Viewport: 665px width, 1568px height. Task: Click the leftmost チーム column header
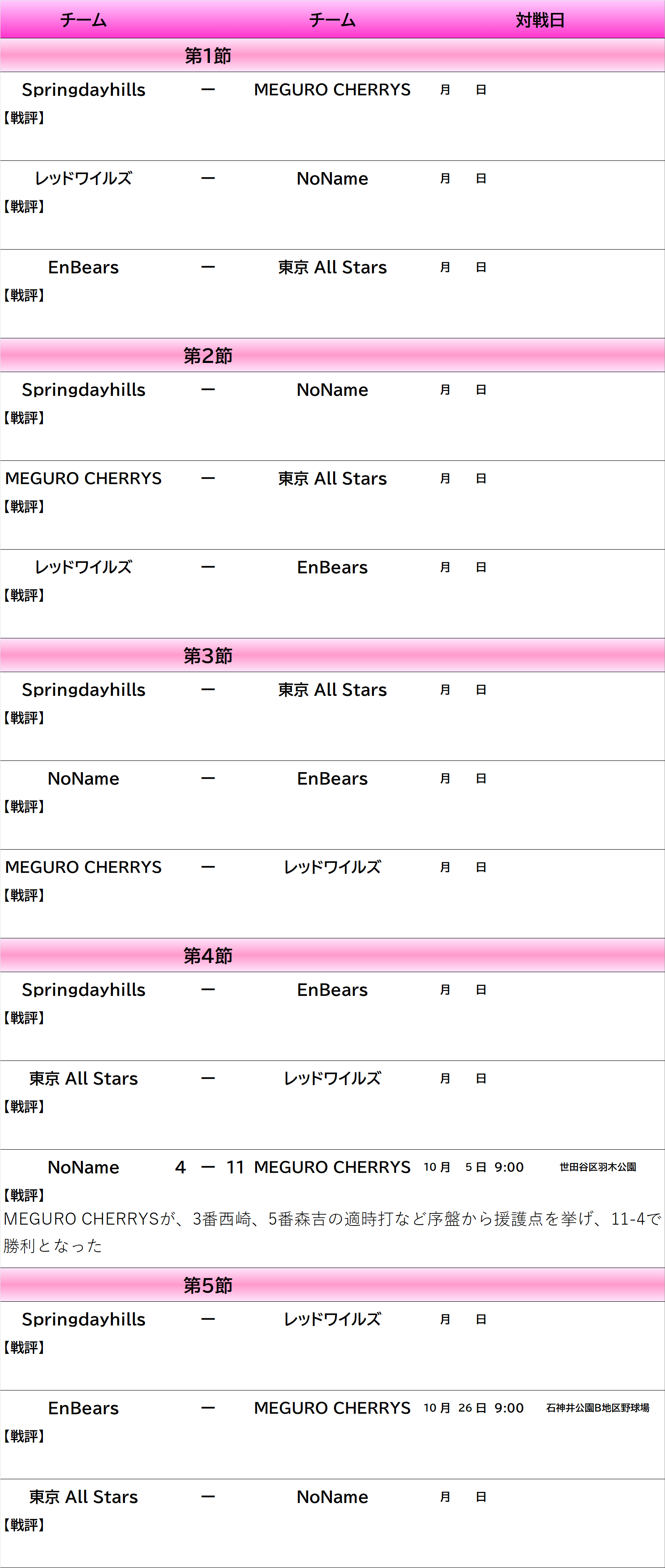click(x=83, y=20)
